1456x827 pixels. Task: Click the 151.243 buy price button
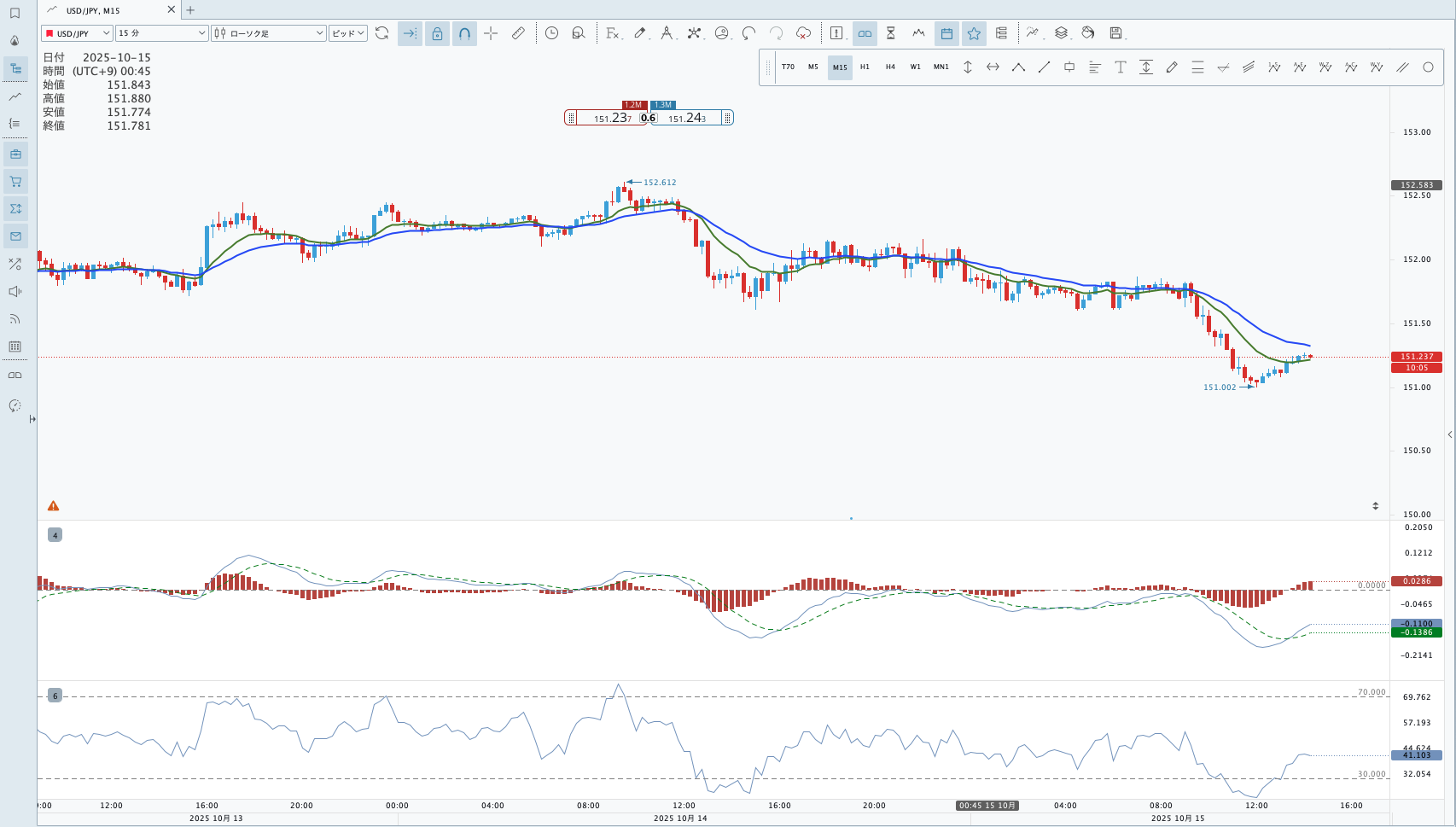687,118
